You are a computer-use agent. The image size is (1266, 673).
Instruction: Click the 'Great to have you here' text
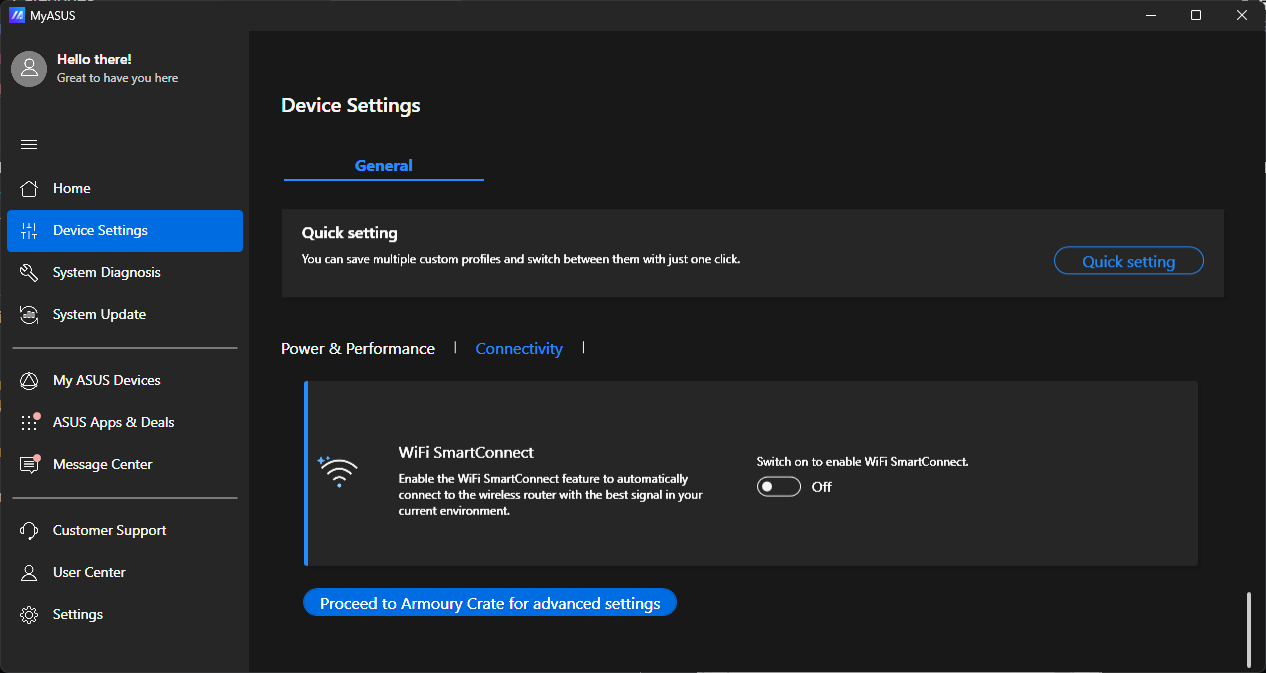(x=118, y=78)
